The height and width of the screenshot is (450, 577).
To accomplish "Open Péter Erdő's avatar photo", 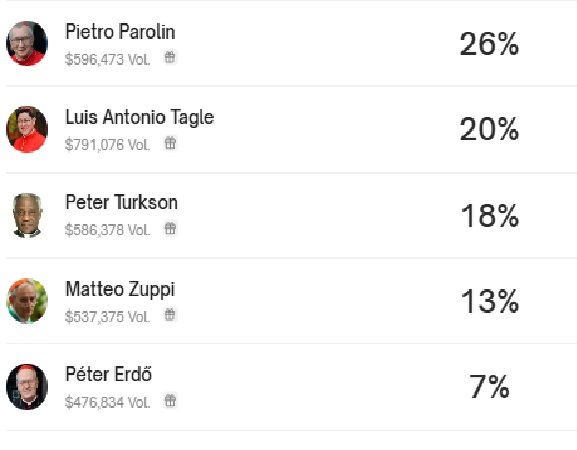I will point(27,387).
